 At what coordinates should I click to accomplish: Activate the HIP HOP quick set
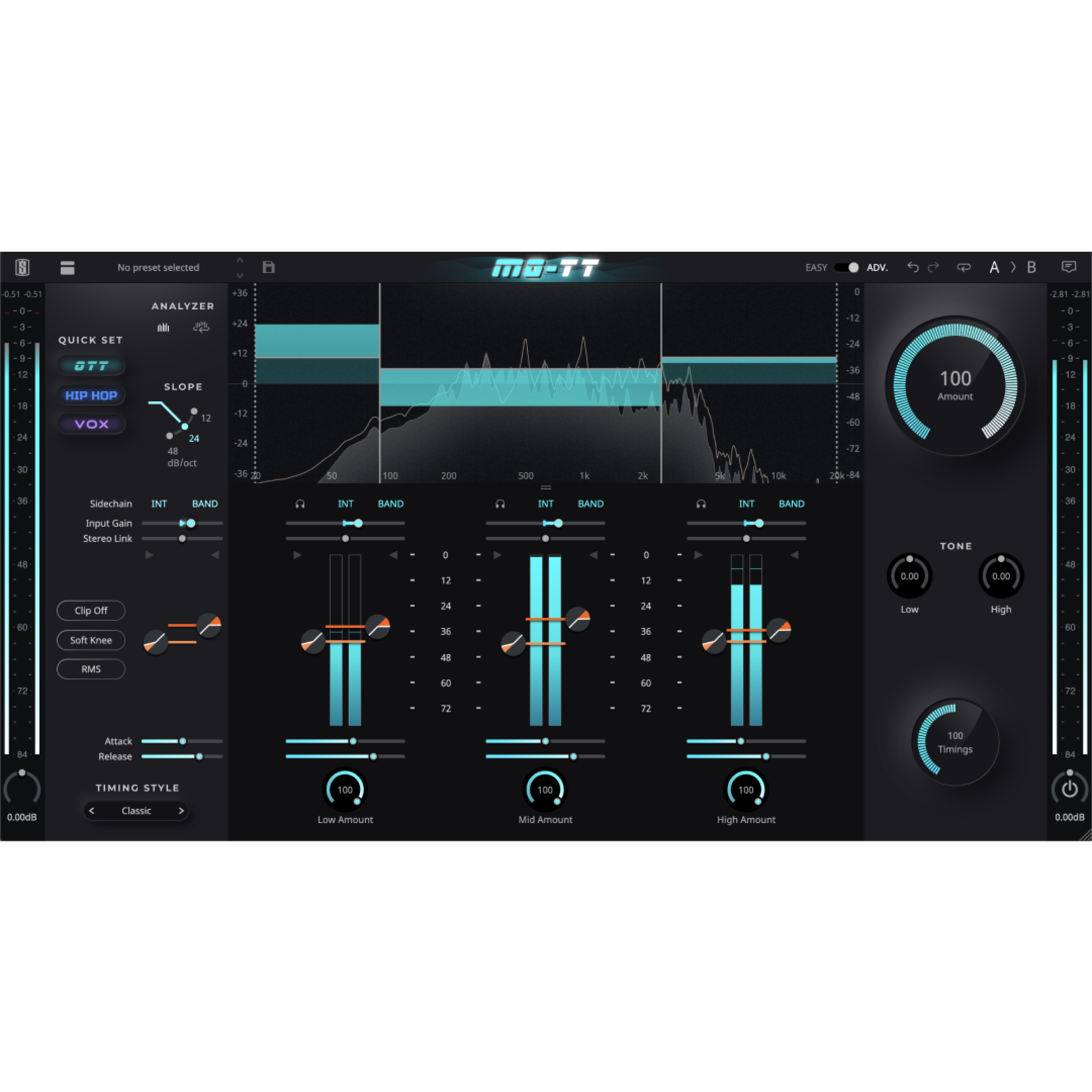tap(91, 395)
